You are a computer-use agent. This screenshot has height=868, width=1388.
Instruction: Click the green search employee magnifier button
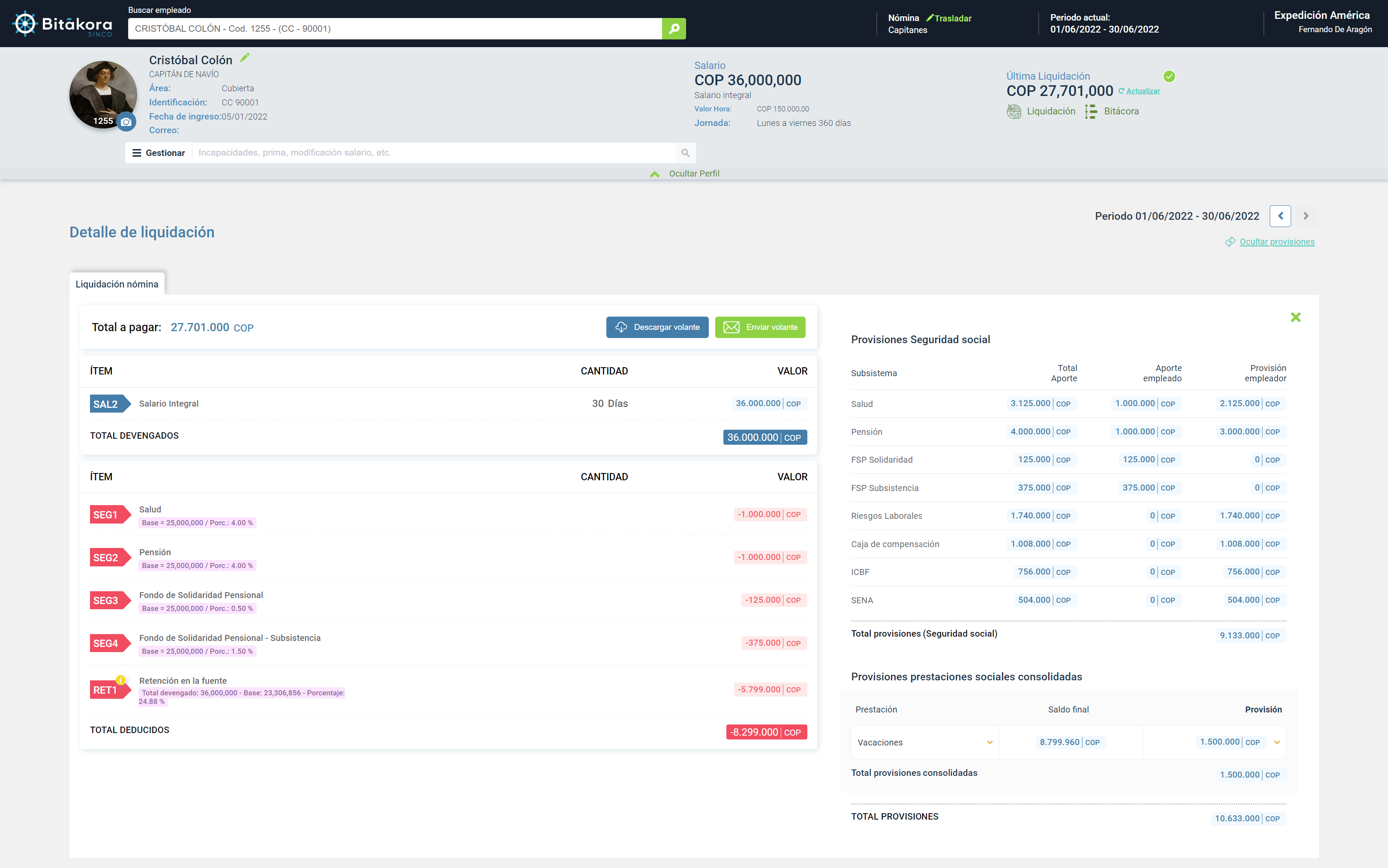(x=674, y=29)
